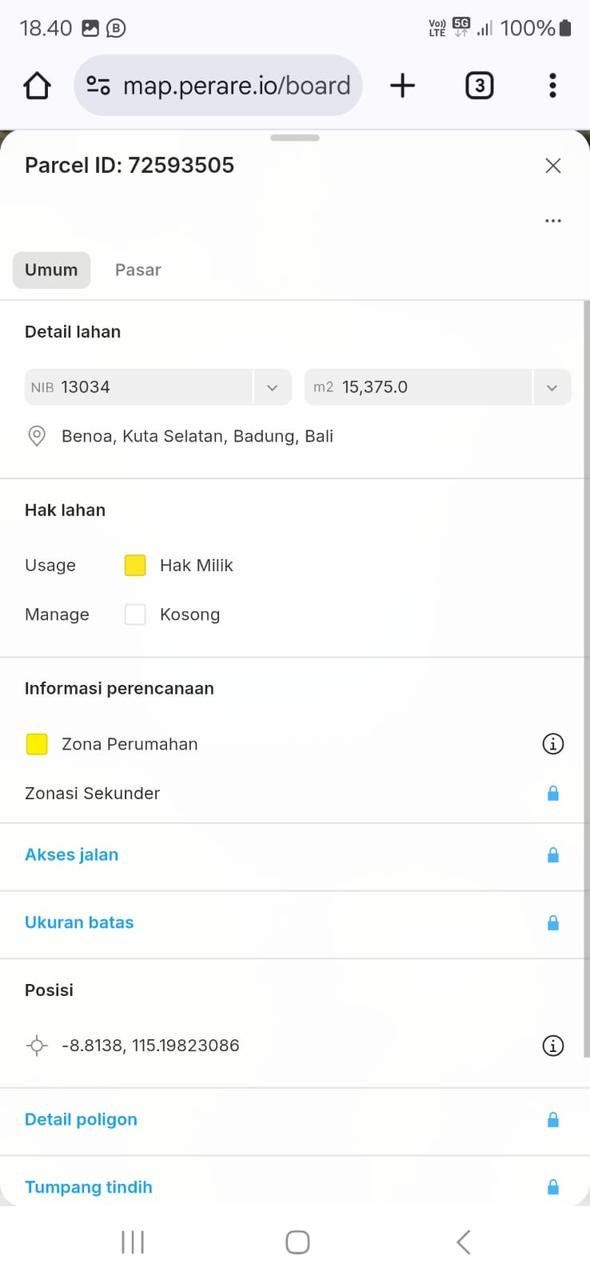Click the info icon beside the coordinates
This screenshot has height=1280, width=590.
(x=553, y=1046)
